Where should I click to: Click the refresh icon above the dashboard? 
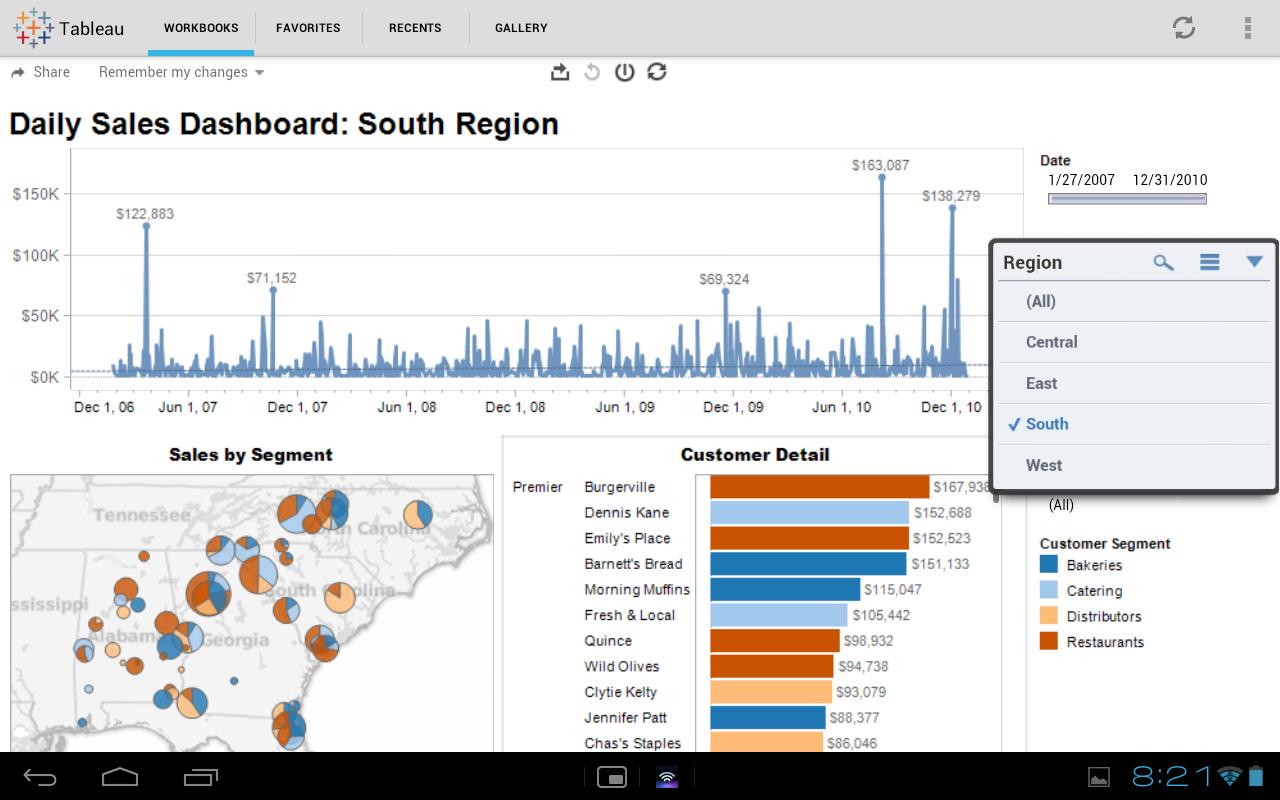point(657,71)
